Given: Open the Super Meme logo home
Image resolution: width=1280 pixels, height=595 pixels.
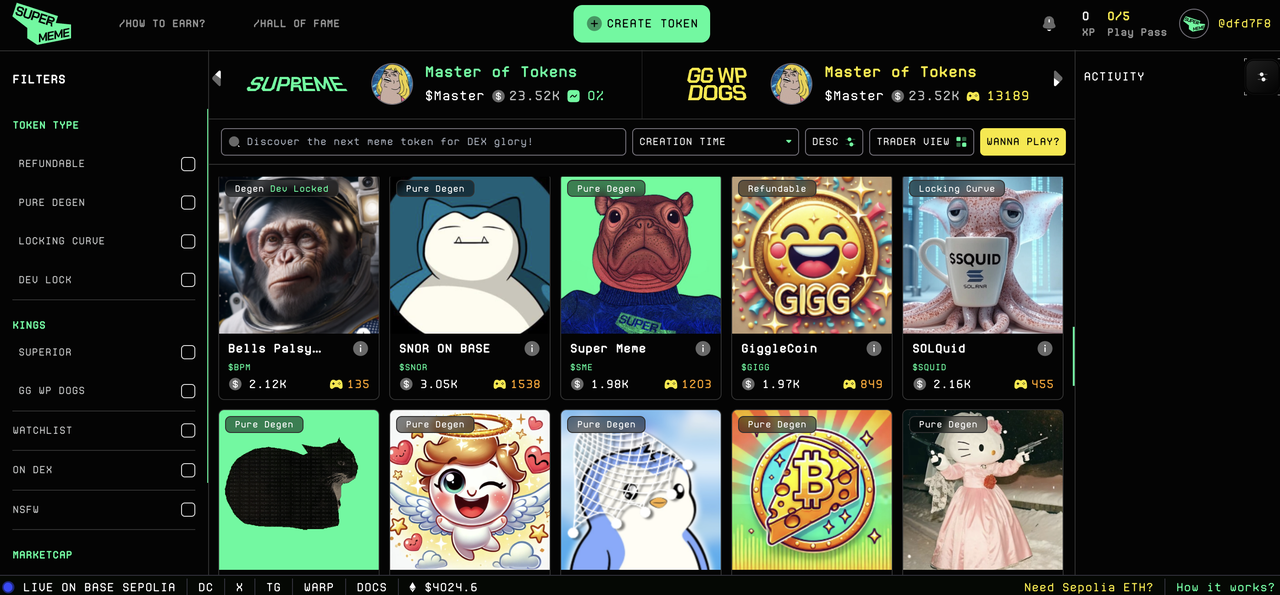Looking at the screenshot, I should click(42, 24).
